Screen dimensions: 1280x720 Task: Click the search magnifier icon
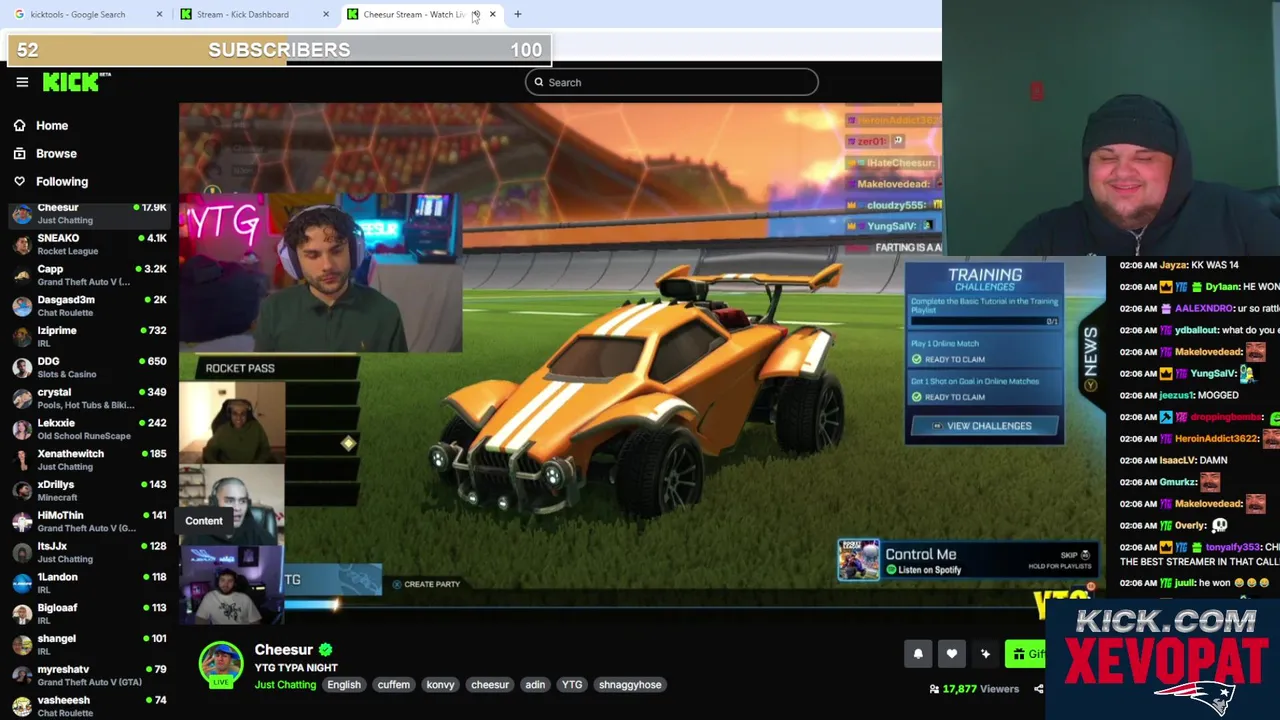(x=539, y=82)
